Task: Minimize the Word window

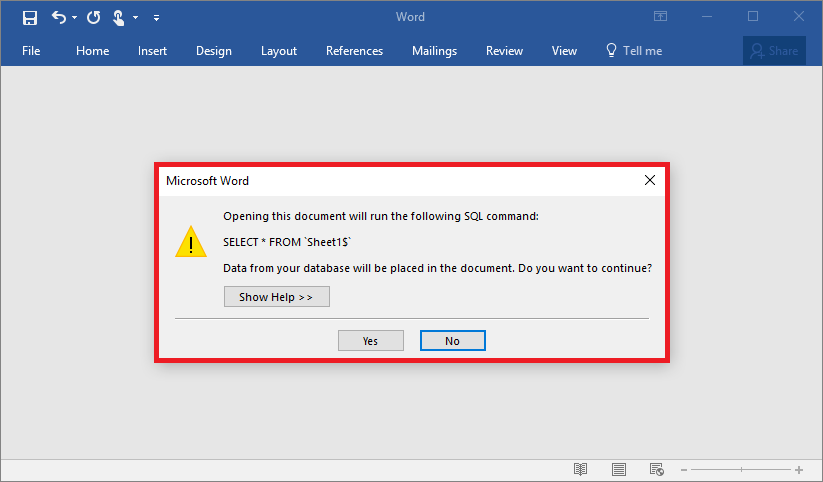Action: click(x=707, y=17)
